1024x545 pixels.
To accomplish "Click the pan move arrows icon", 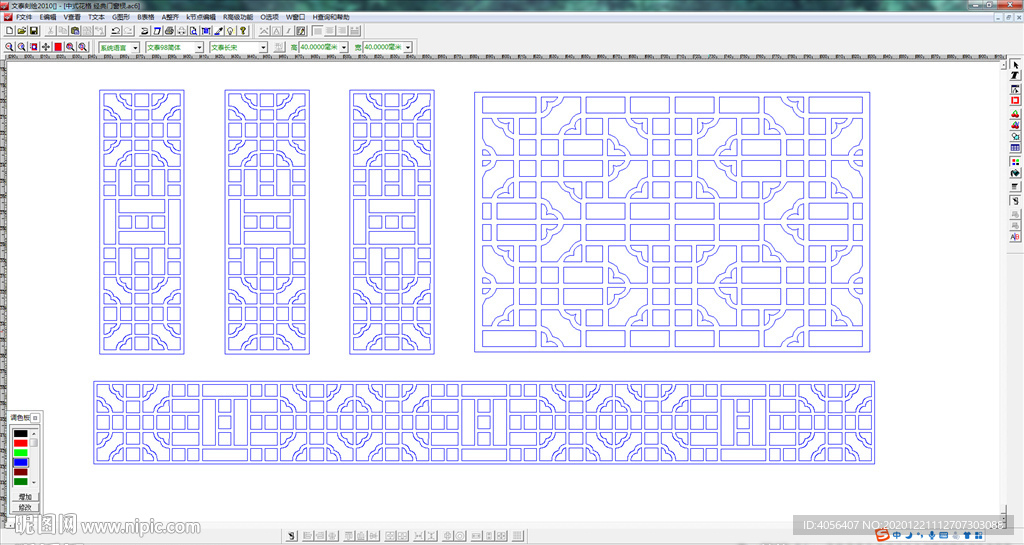I will click(46, 47).
